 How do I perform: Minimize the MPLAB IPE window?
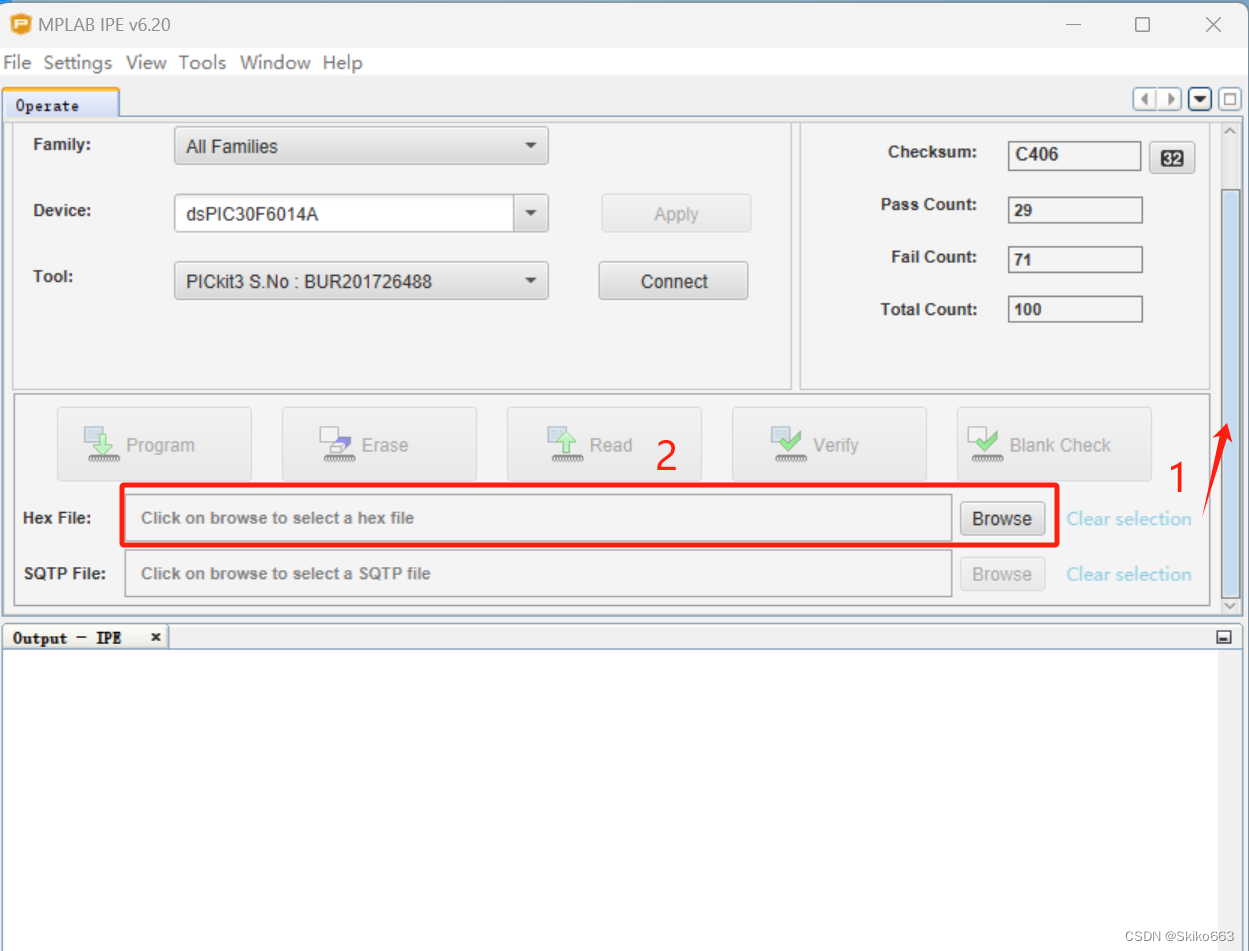coord(1072,25)
